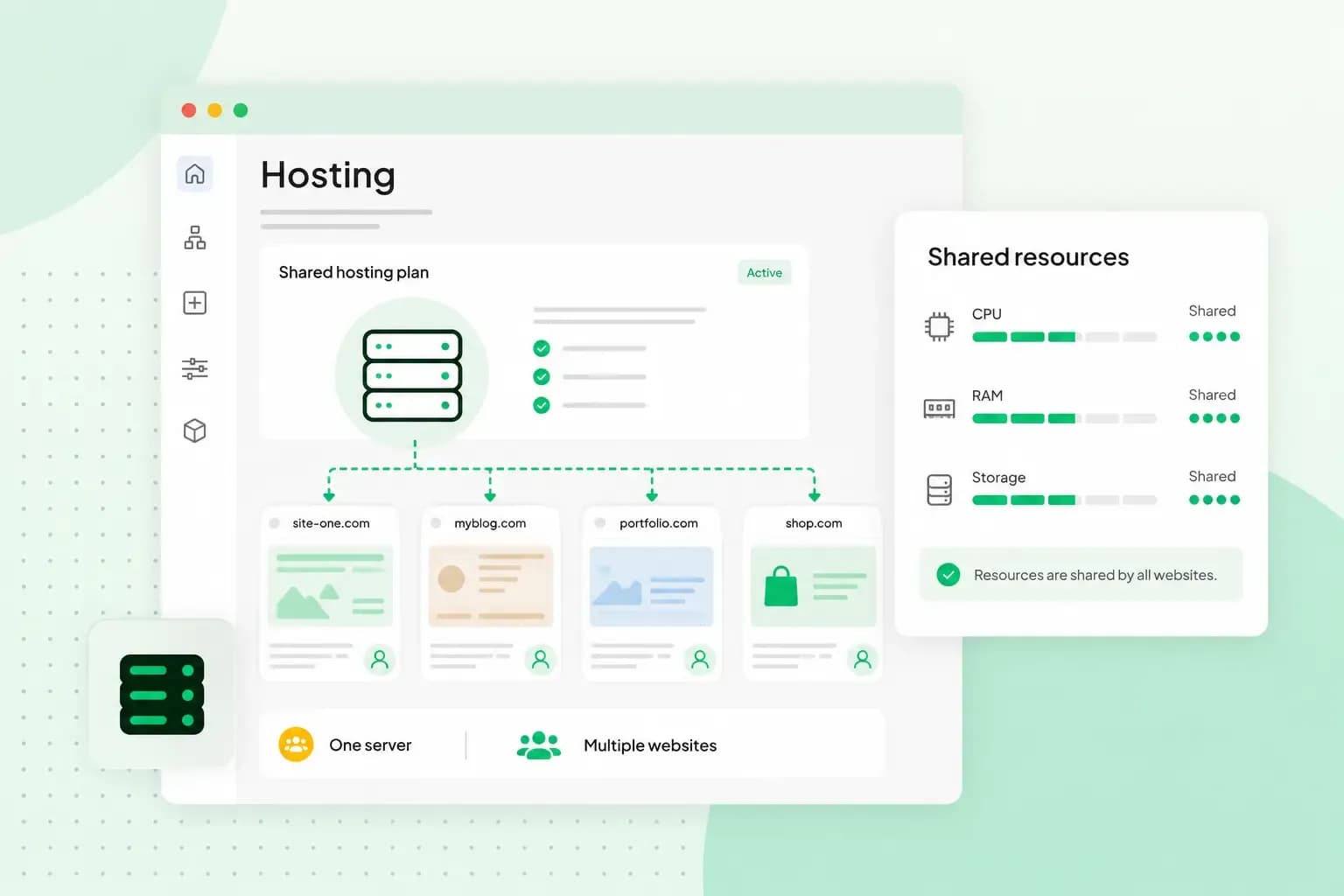Open the portfolio.com page thumbnail
1344x896 pixels.
pyautogui.click(x=652, y=586)
